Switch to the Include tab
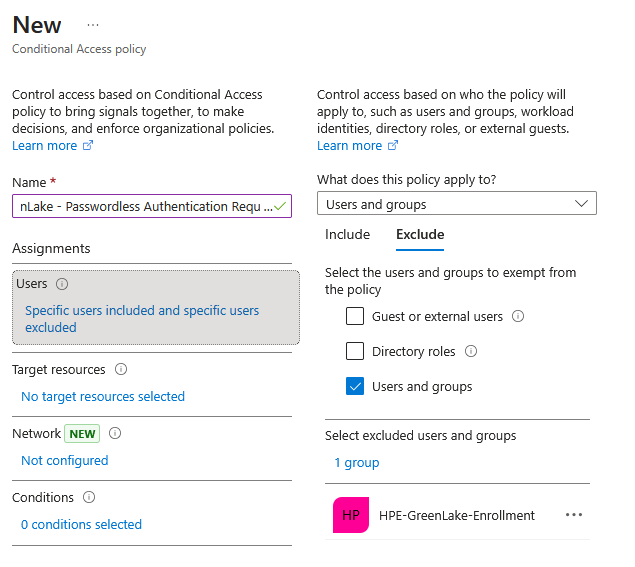 click(347, 235)
